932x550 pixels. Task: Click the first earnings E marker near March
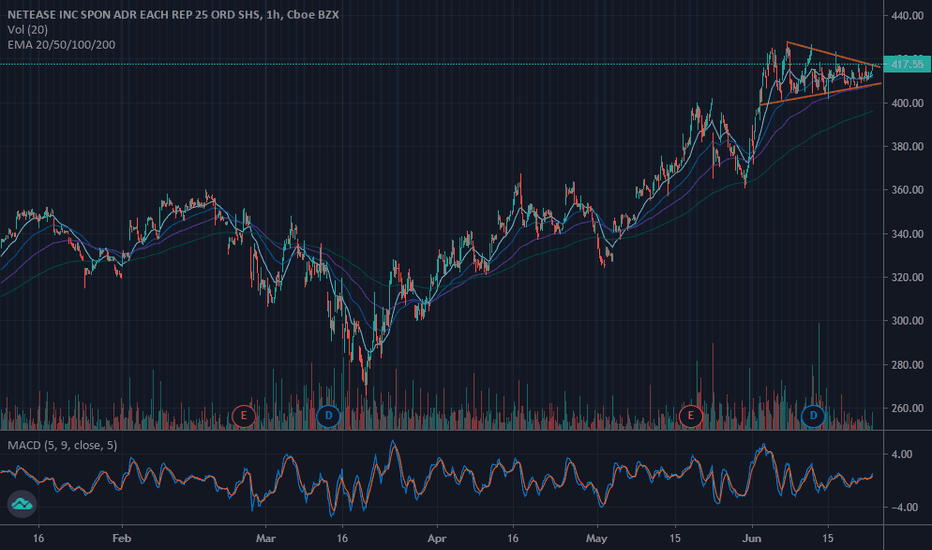point(243,416)
